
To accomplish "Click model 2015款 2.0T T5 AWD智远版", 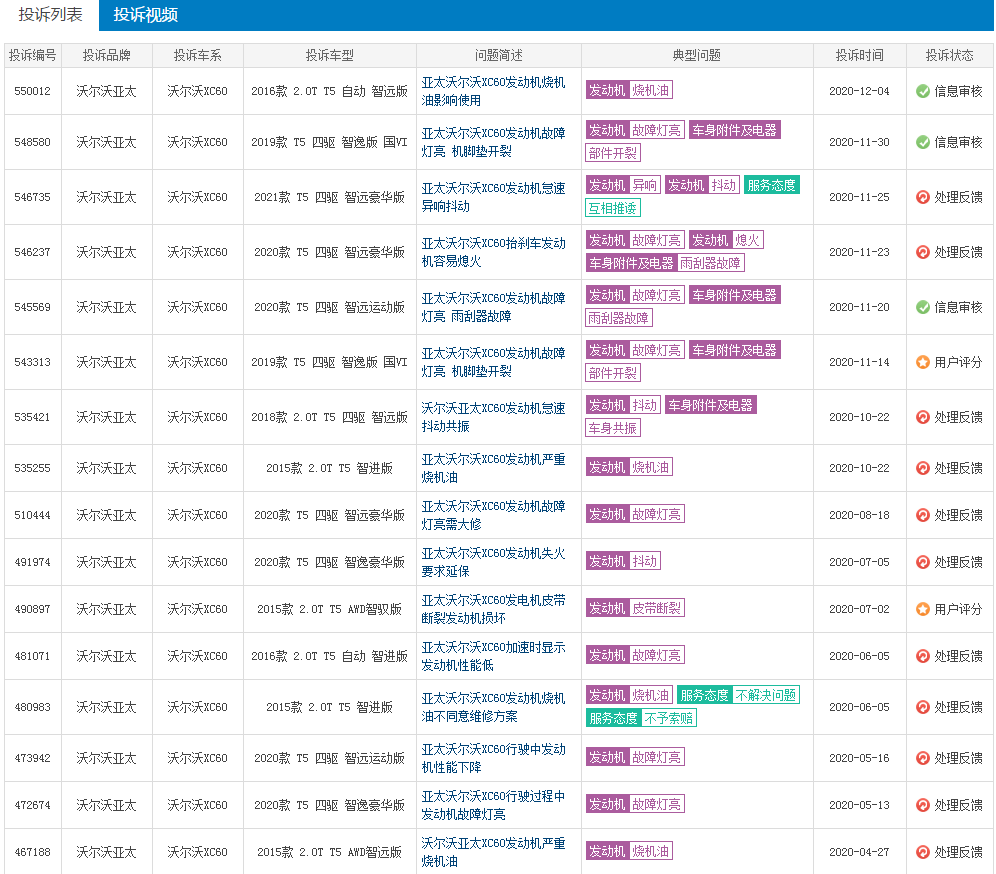I will [x=329, y=852].
